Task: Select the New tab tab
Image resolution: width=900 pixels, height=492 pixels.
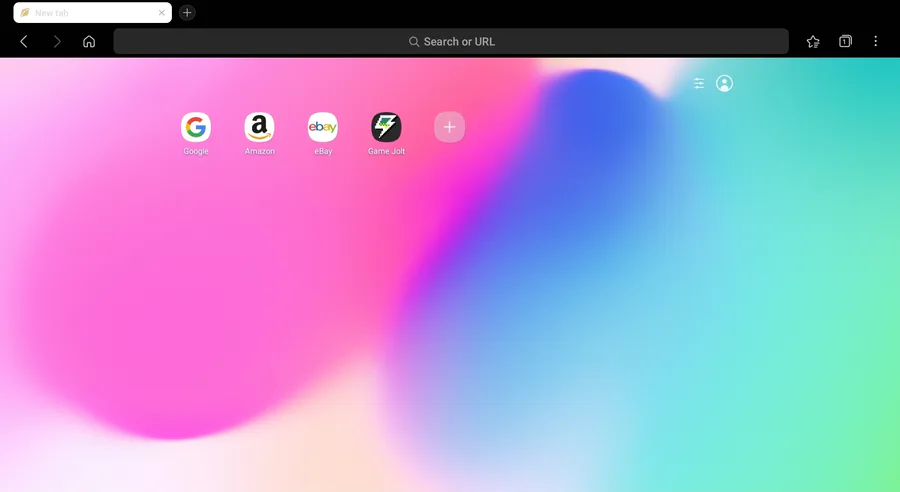Action: pos(92,13)
